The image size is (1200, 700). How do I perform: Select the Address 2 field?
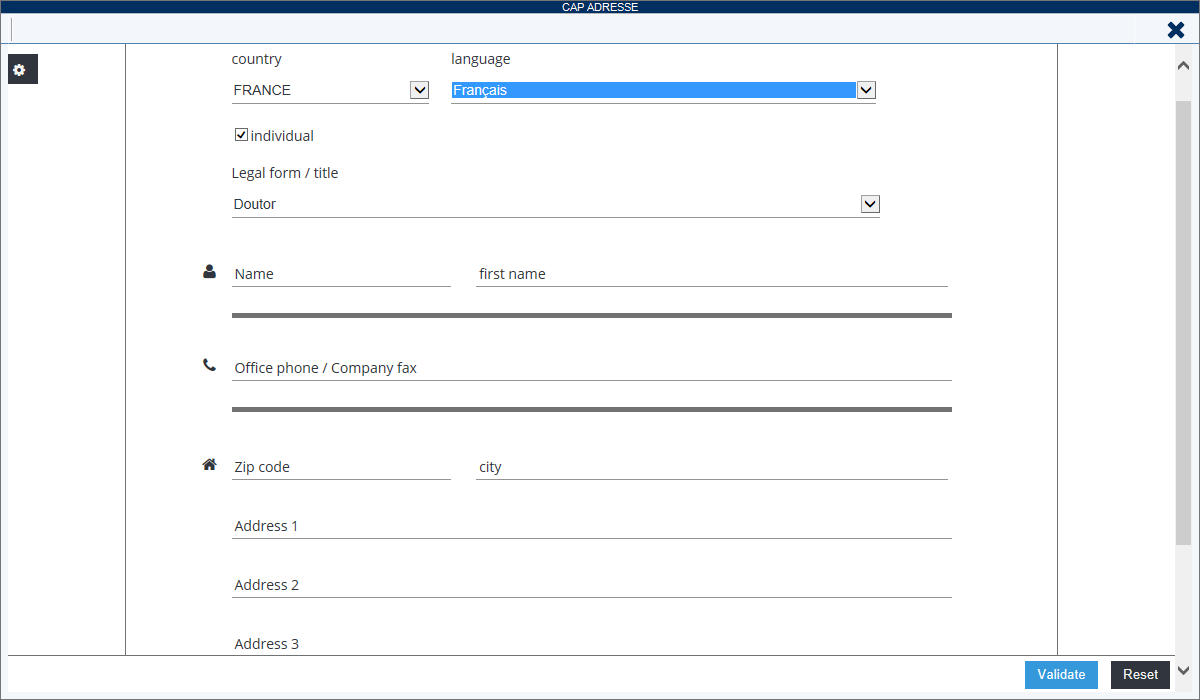coord(590,585)
